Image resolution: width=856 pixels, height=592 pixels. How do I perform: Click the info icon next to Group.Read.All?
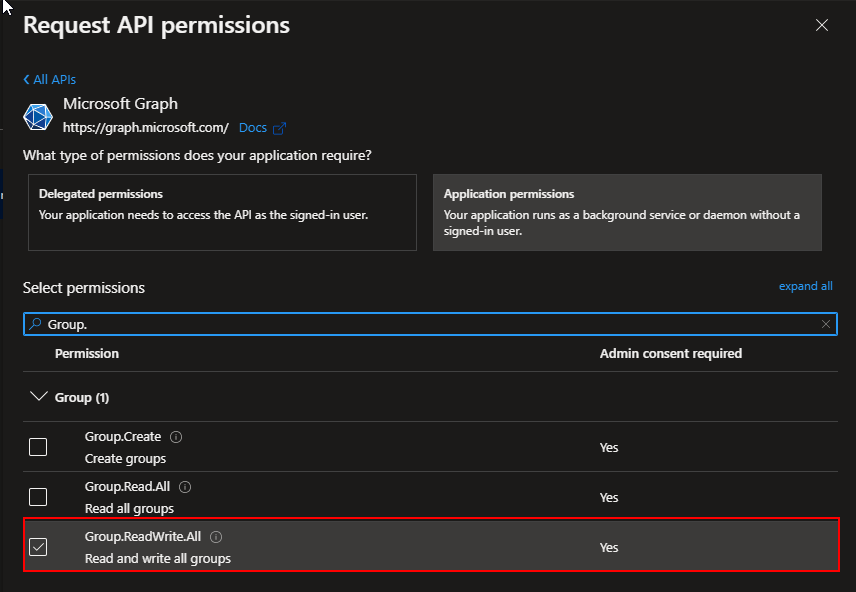point(185,487)
